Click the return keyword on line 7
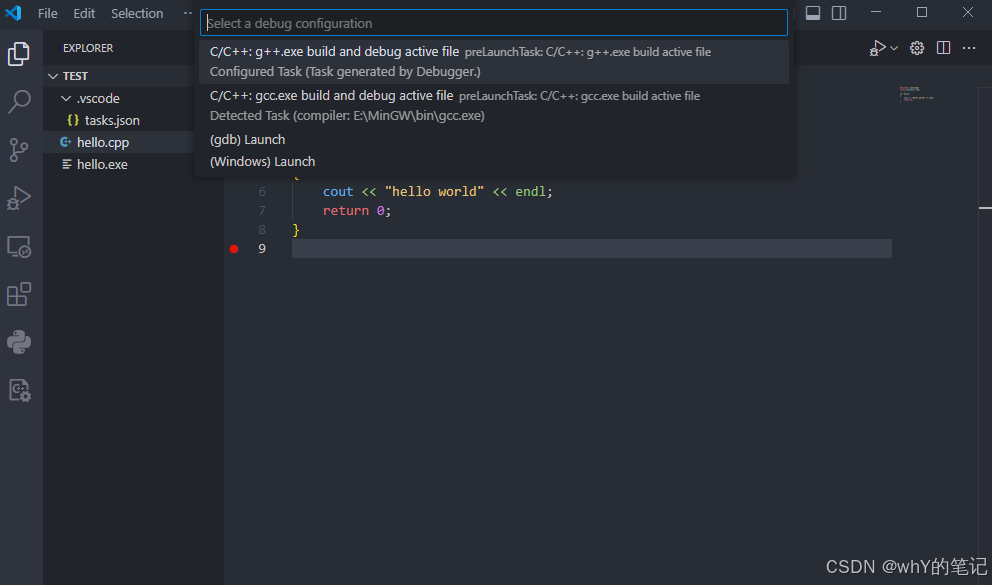This screenshot has height=585, width=992. [x=345, y=211]
